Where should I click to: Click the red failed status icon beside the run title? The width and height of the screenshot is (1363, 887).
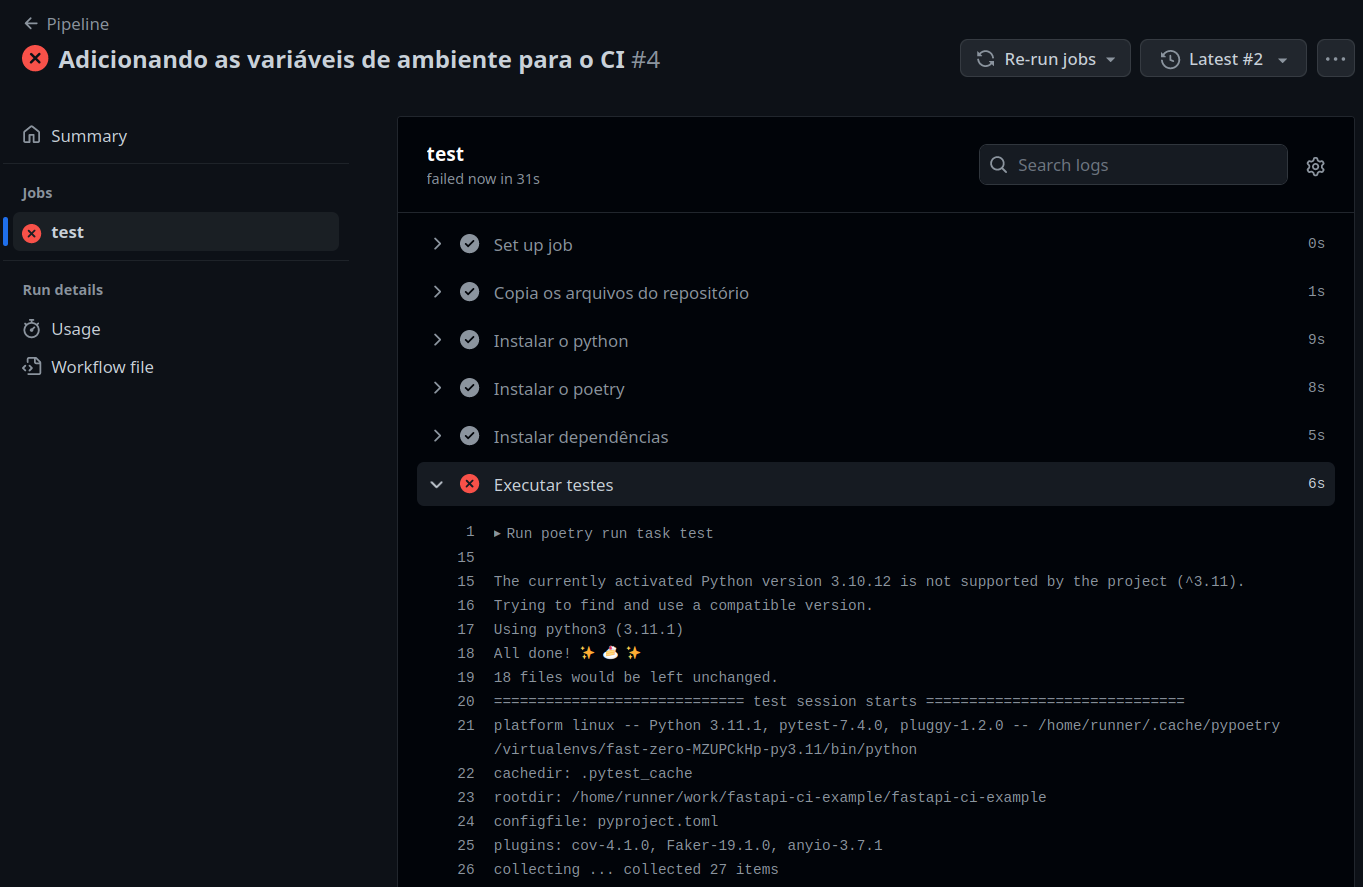point(35,59)
